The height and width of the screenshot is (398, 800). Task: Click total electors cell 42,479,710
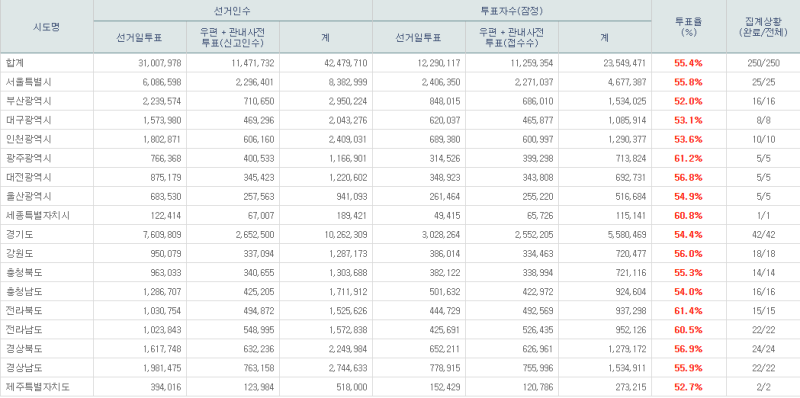click(x=346, y=63)
